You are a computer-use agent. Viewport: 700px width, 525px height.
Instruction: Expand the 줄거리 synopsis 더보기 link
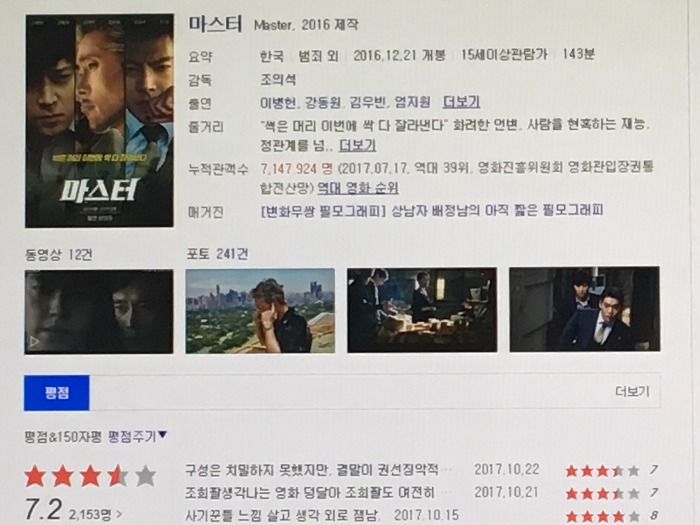tap(358, 145)
